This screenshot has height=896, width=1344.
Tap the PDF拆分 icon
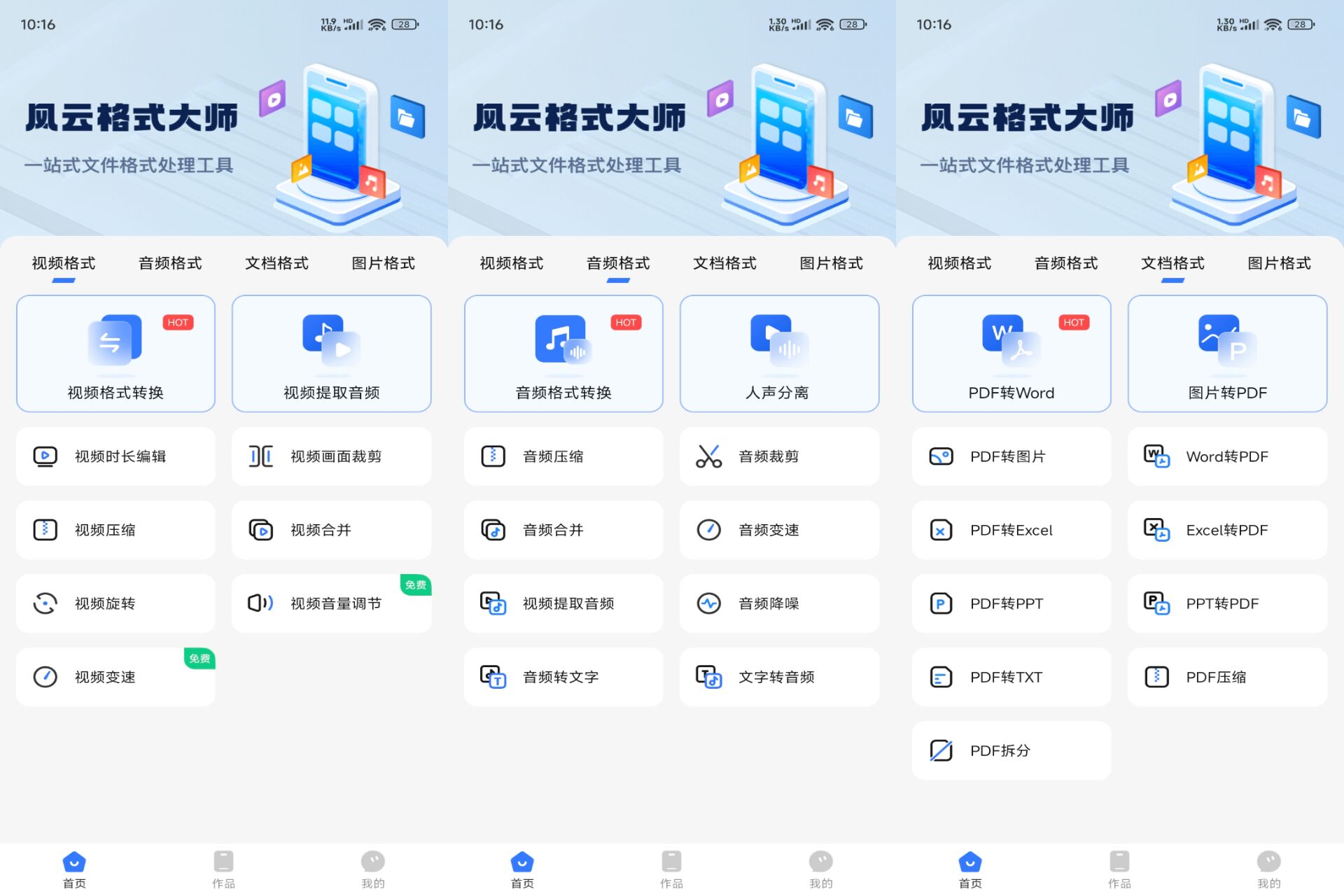click(941, 750)
